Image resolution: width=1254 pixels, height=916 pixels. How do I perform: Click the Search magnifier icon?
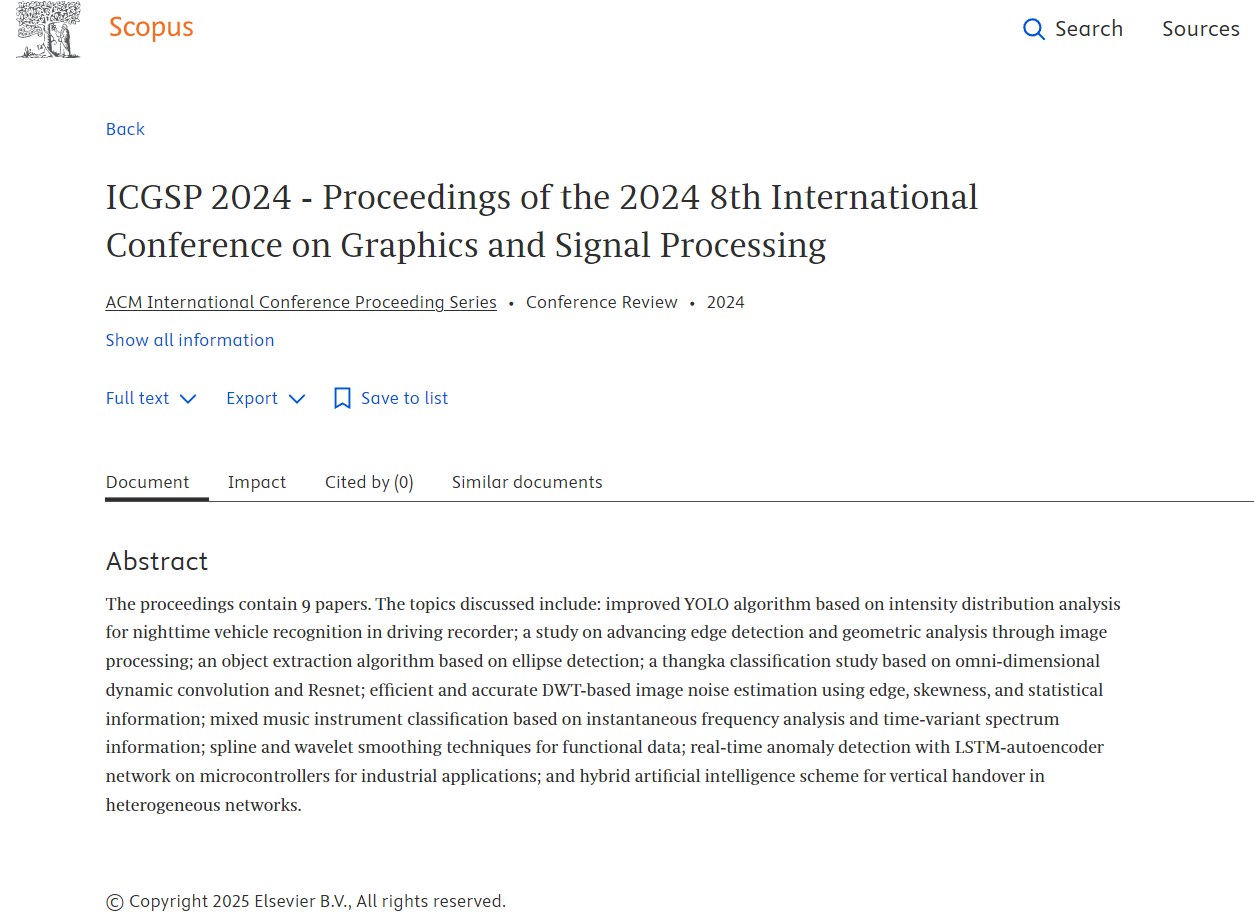[1034, 29]
